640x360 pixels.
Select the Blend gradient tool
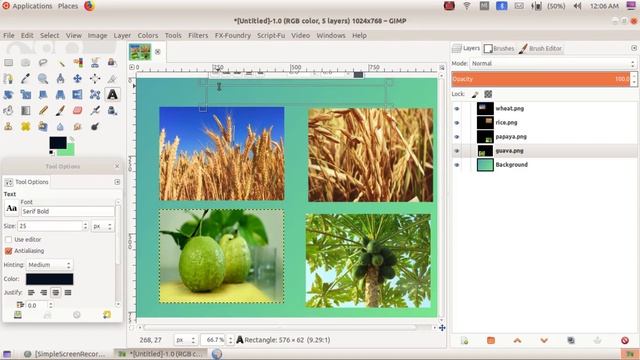pyautogui.click(x=26, y=111)
